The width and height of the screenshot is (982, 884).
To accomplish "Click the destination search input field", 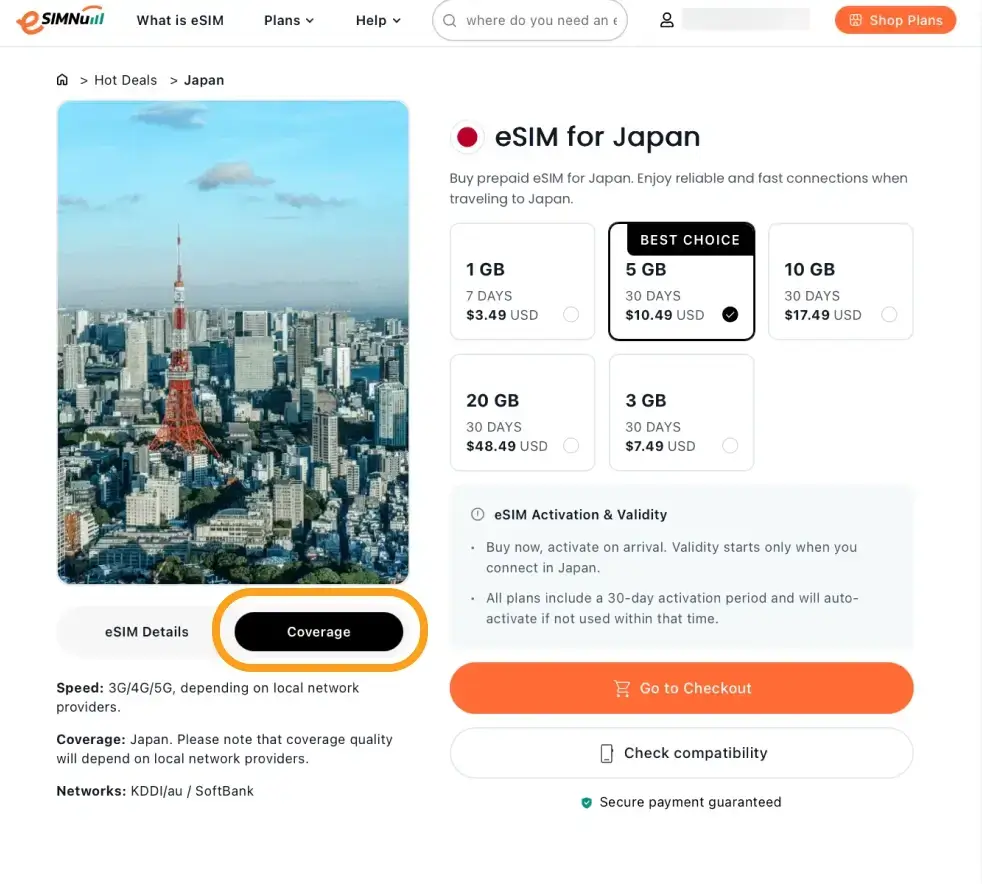I will coord(542,21).
